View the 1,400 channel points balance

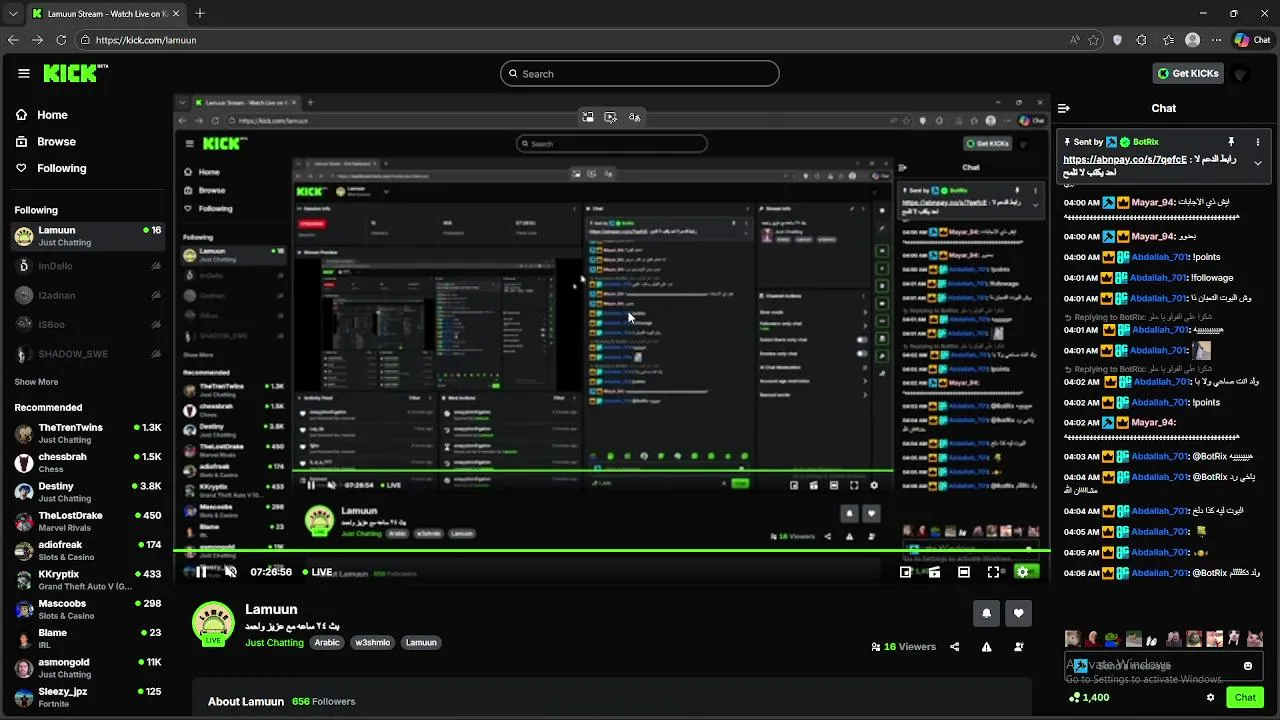coord(1089,698)
